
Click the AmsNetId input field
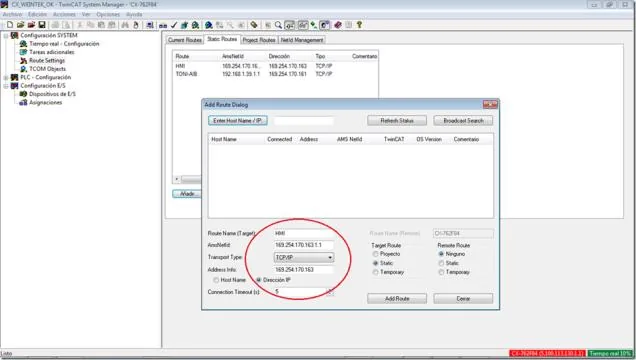tap(304, 245)
